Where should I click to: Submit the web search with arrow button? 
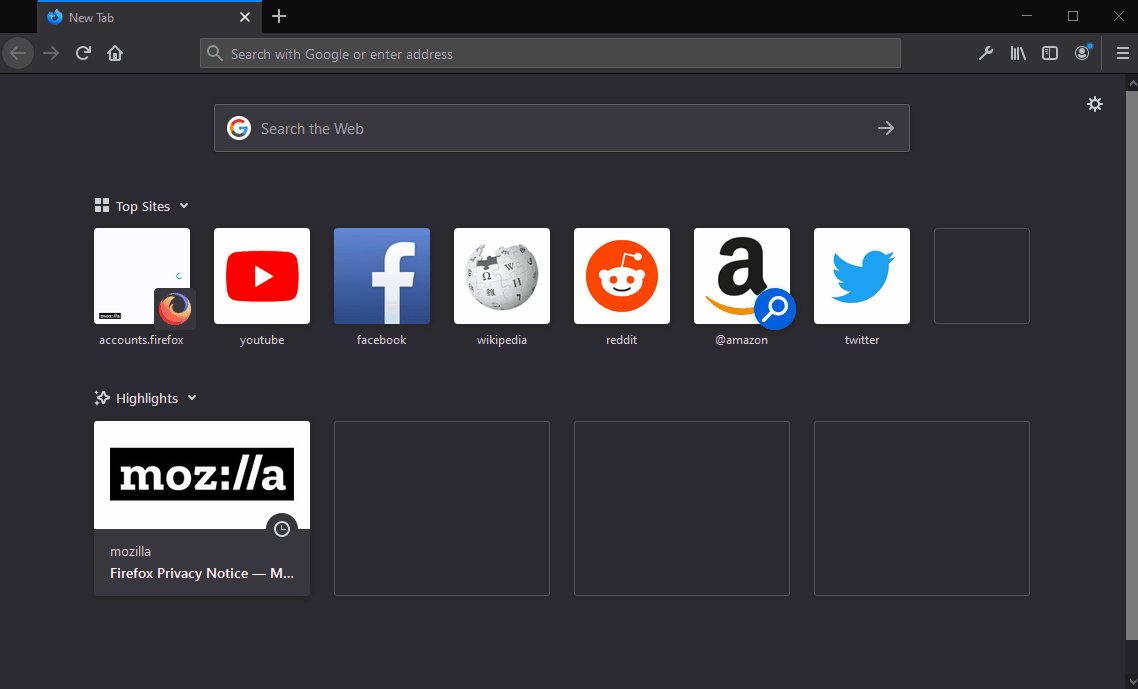point(885,128)
